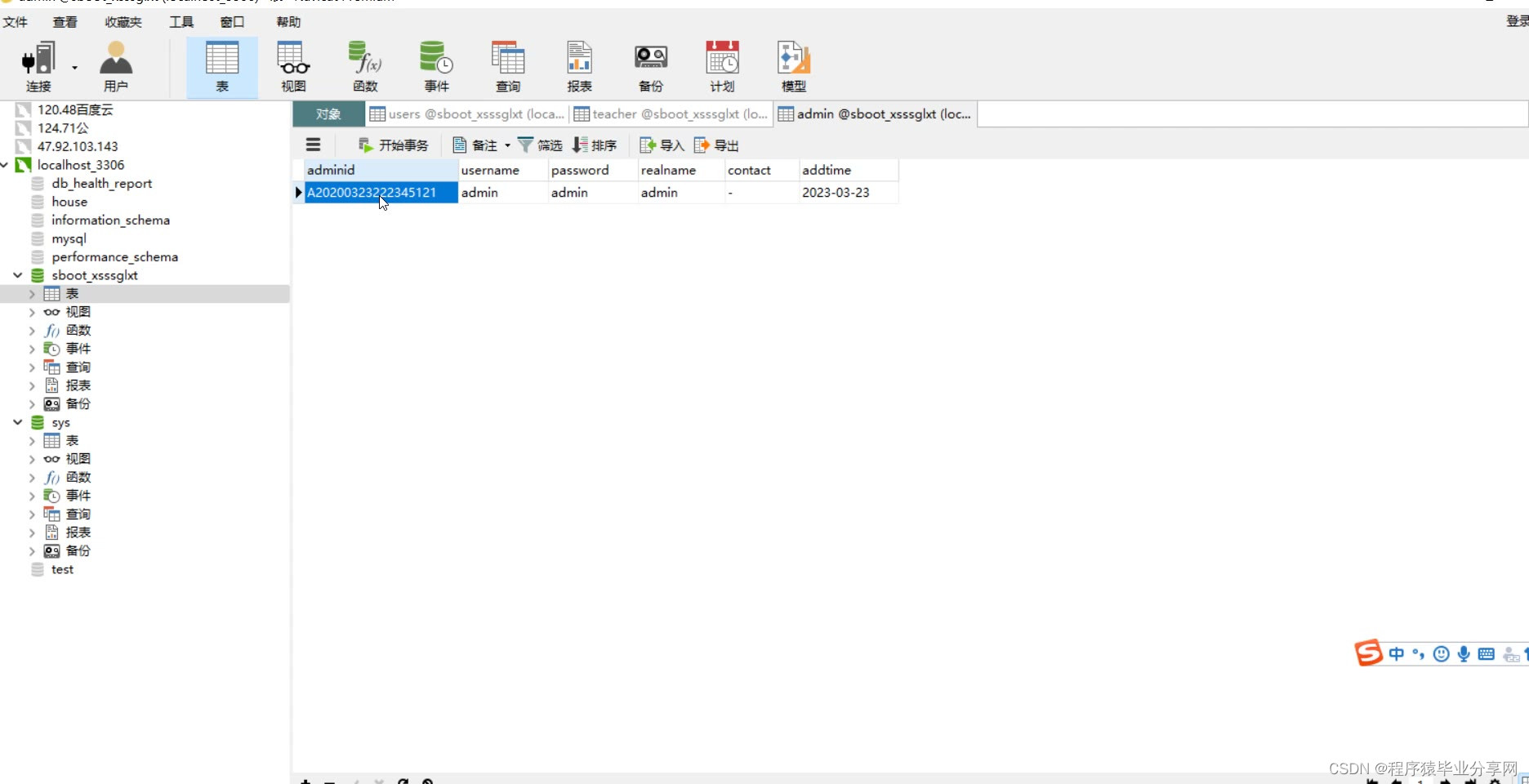This screenshot has width=1529, height=784.
Task: Select performance_schema database
Action: point(114,257)
